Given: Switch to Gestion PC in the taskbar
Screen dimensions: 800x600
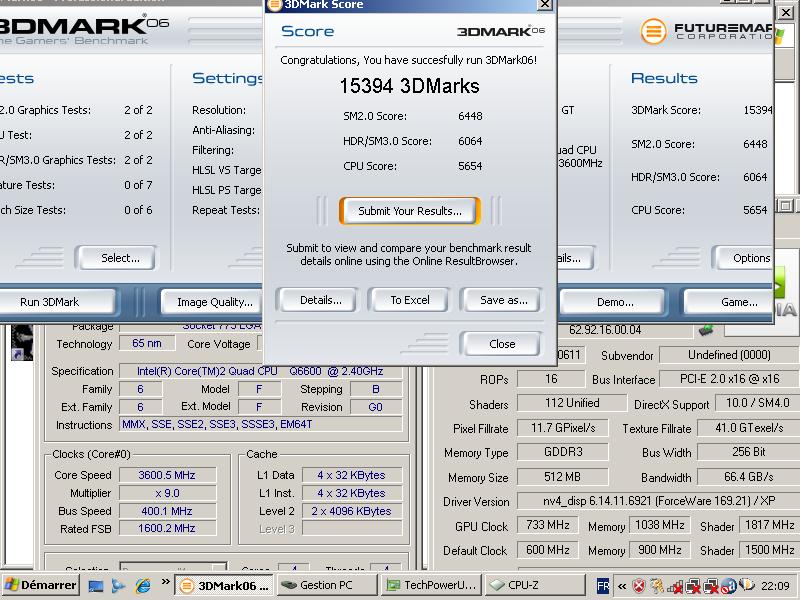Looking at the screenshot, I should 328,586.
